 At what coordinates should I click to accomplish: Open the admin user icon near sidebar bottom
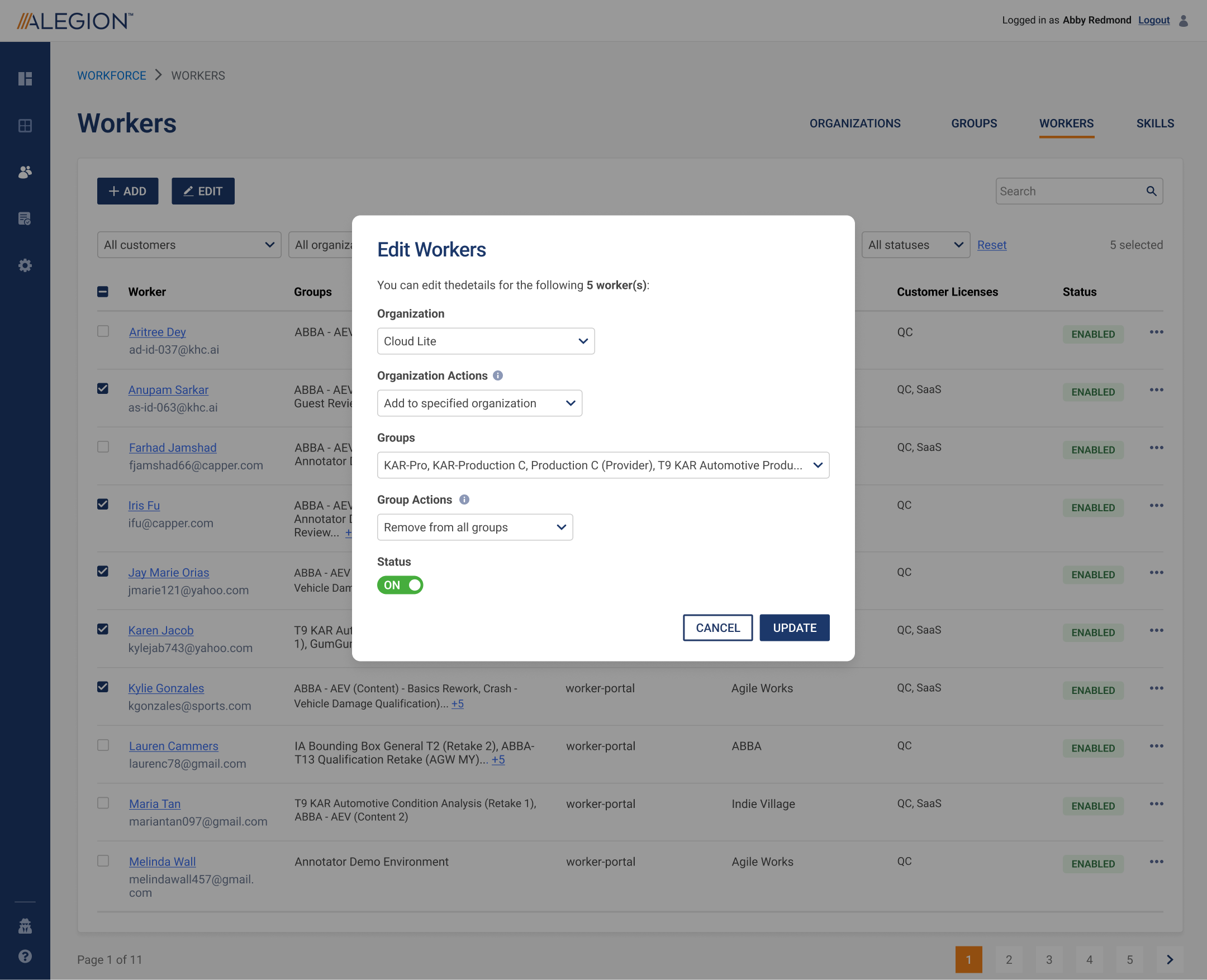point(25,926)
